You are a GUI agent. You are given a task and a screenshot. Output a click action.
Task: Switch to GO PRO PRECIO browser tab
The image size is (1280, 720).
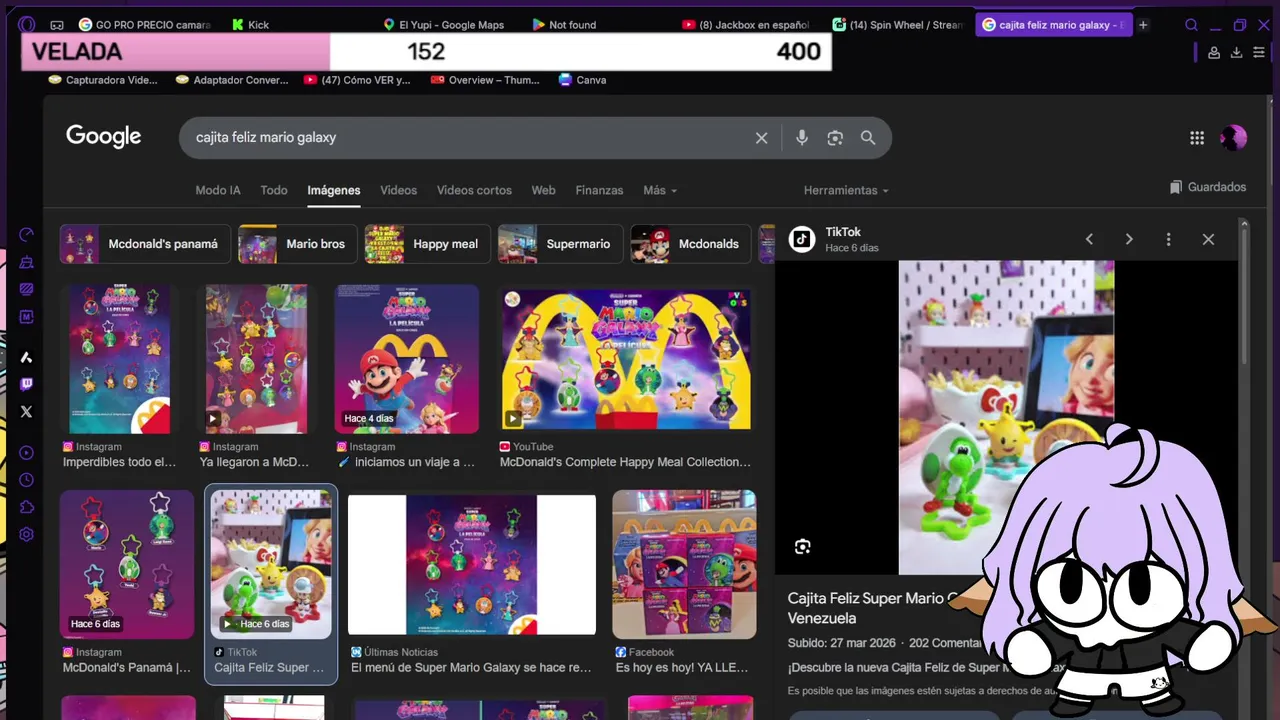145,25
